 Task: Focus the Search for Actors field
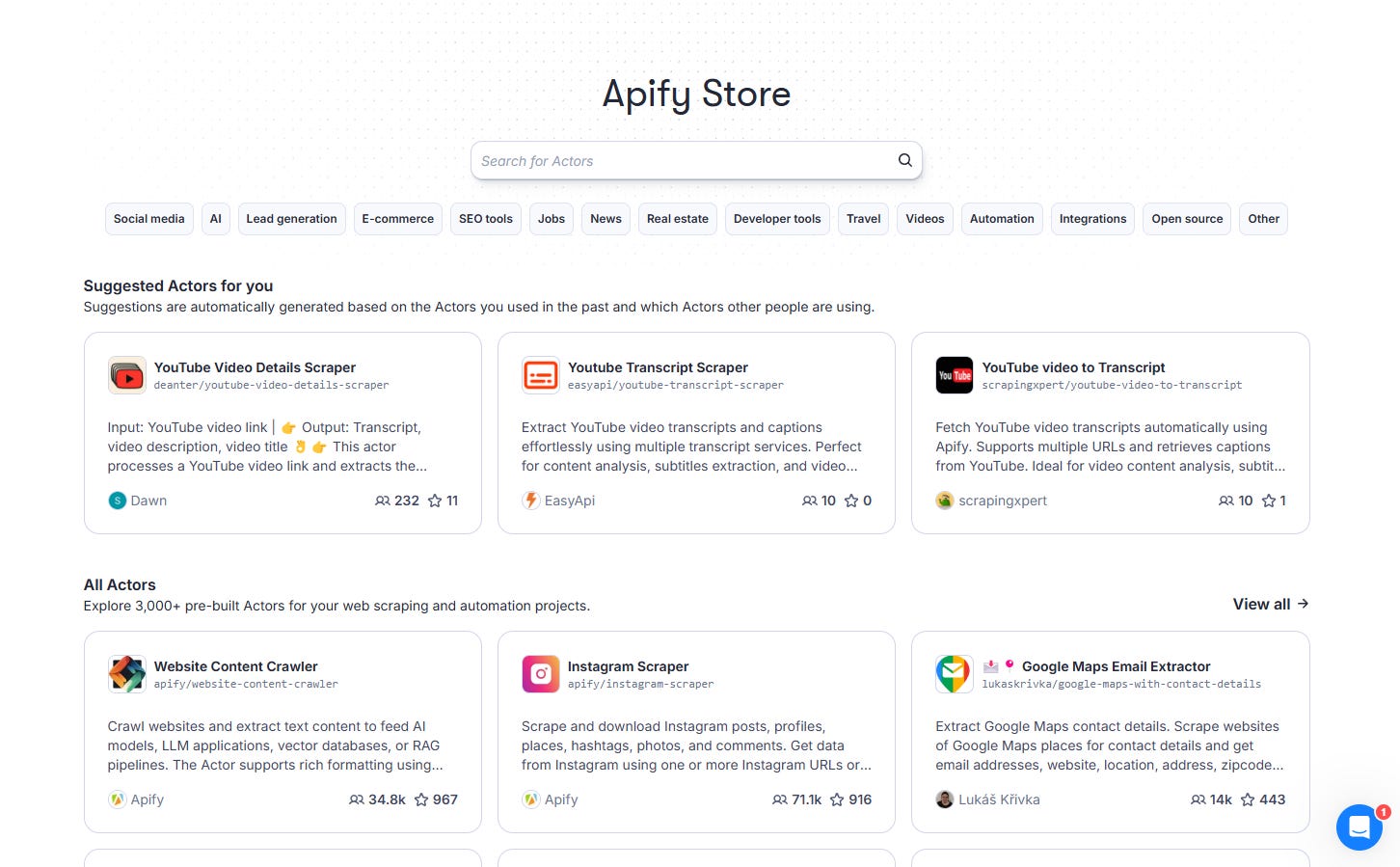pyautogui.click(x=696, y=160)
